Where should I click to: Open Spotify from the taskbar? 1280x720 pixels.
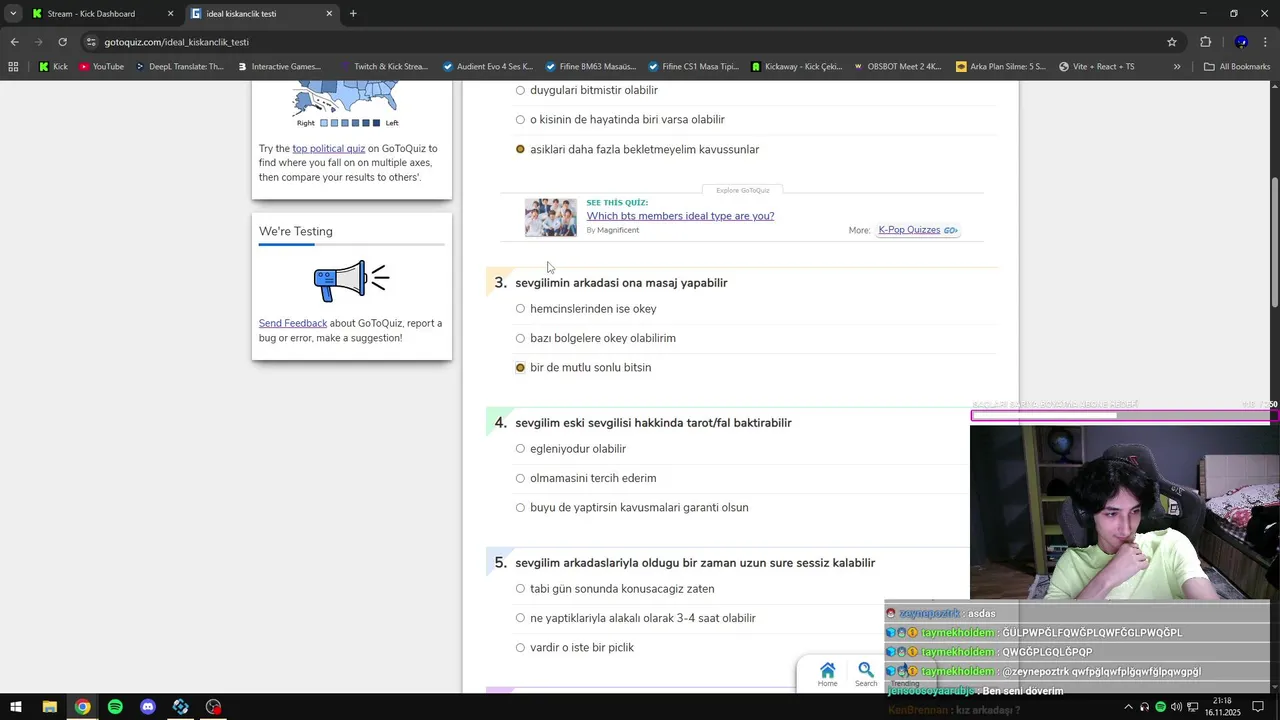coord(115,707)
